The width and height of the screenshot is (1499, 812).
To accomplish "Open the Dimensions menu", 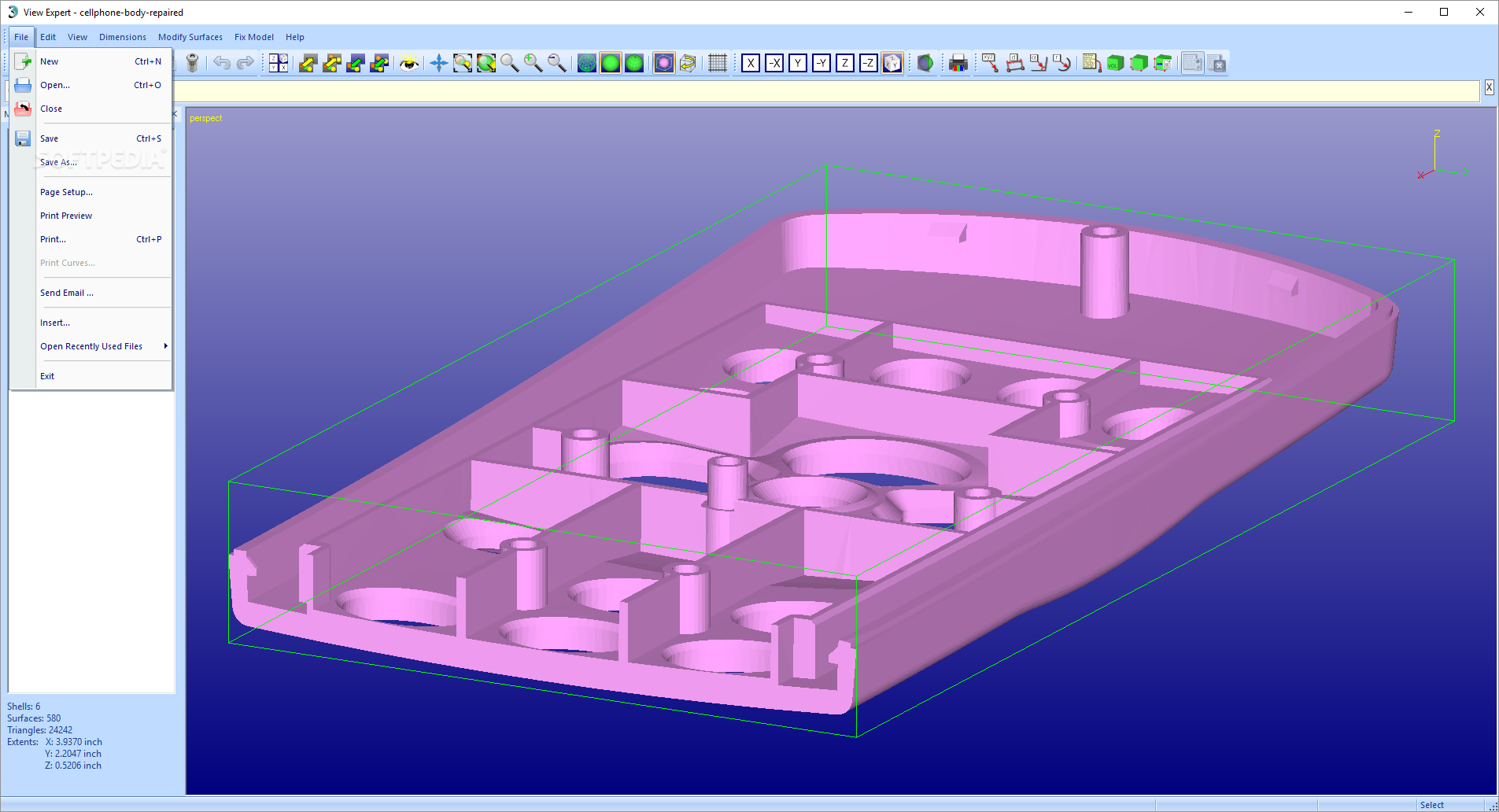I will click(x=123, y=37).
